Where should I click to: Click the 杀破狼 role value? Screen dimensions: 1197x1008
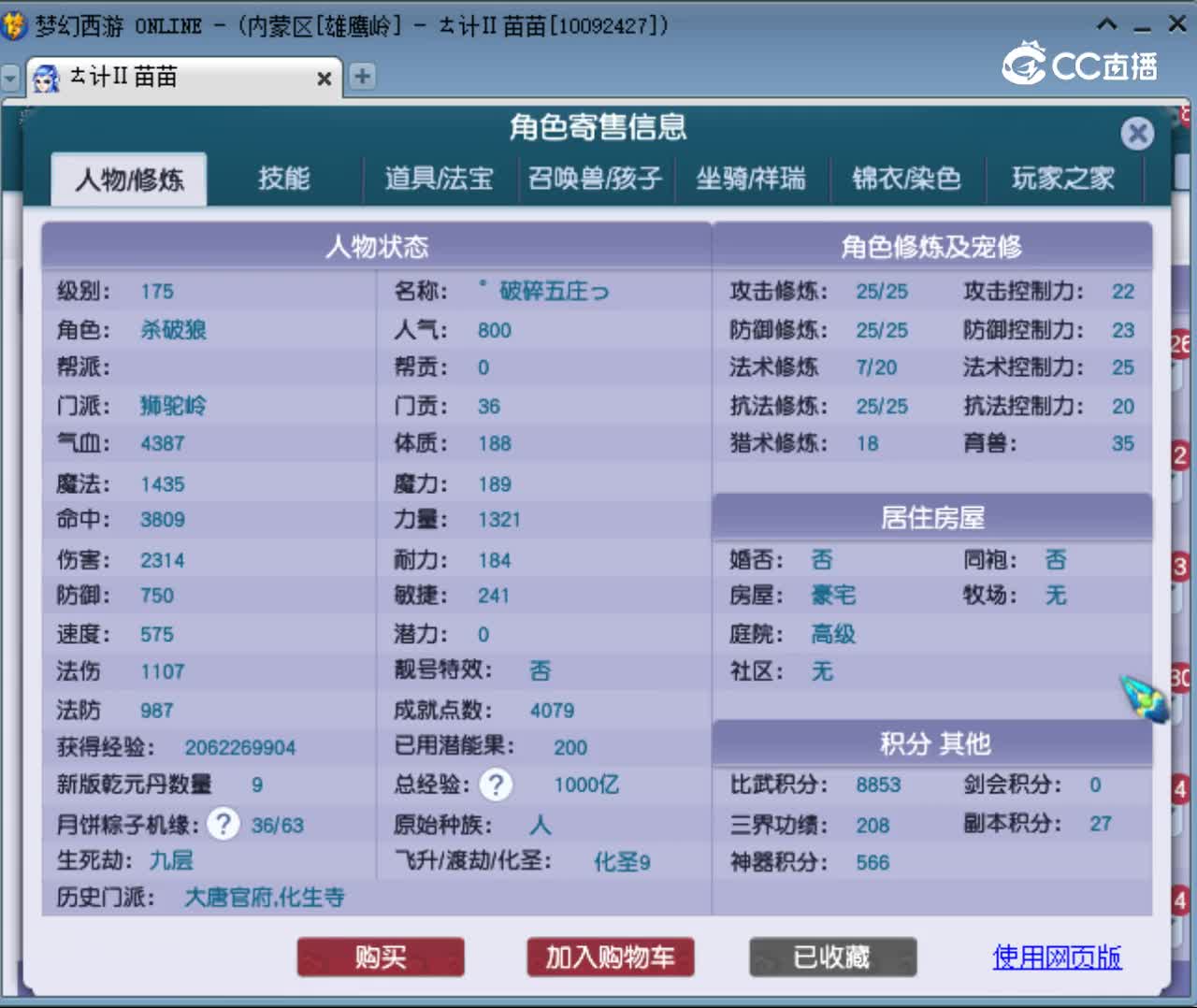pos(173,329)
